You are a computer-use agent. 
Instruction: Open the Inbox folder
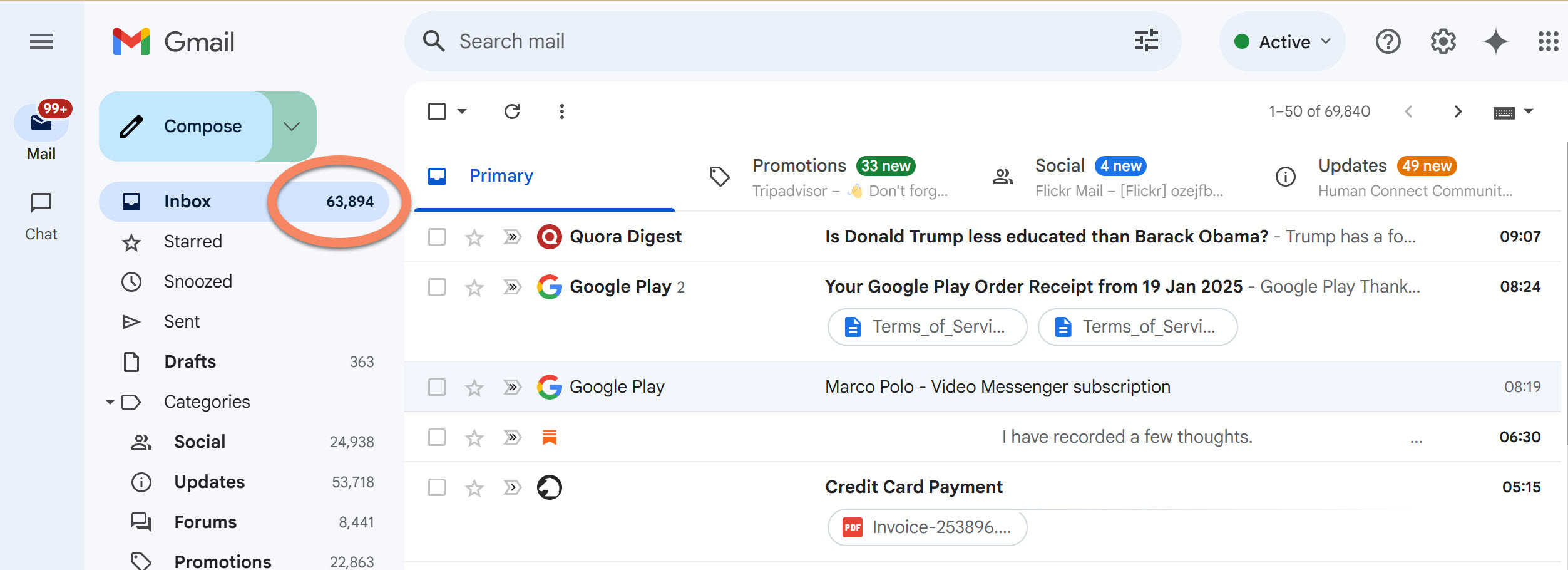tap(244, 202)
